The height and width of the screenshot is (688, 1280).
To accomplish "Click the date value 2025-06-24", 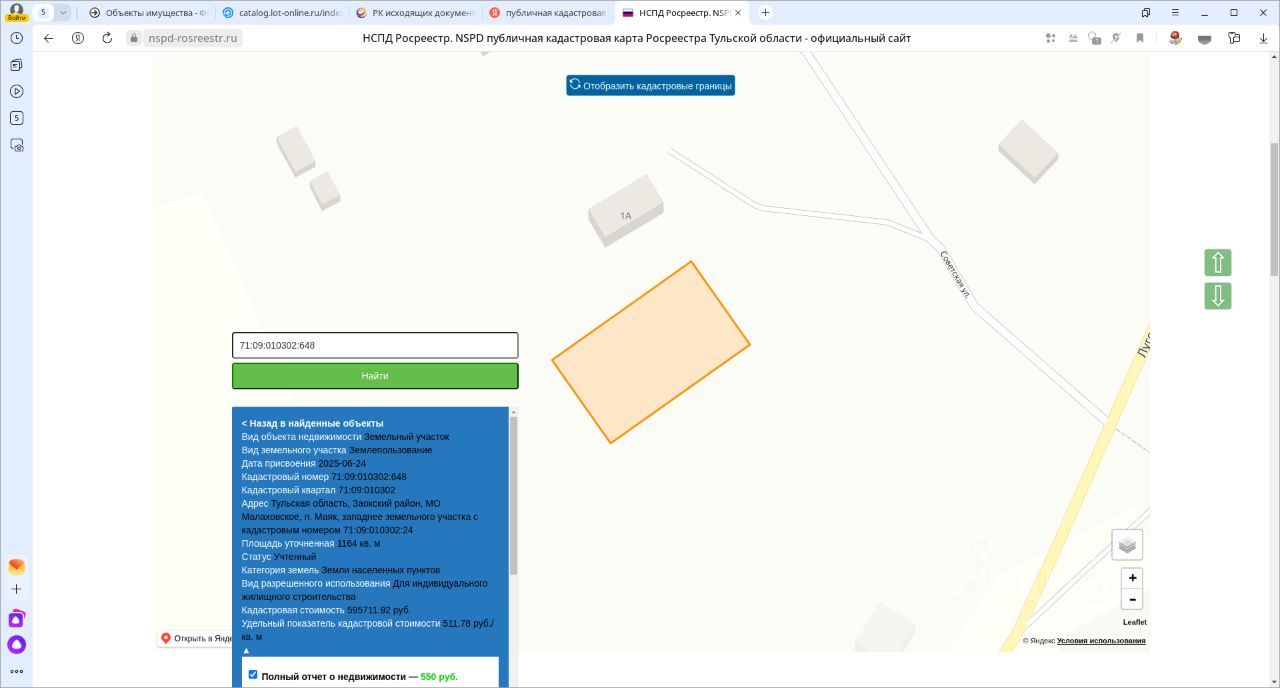I will (x=342, y=463).
